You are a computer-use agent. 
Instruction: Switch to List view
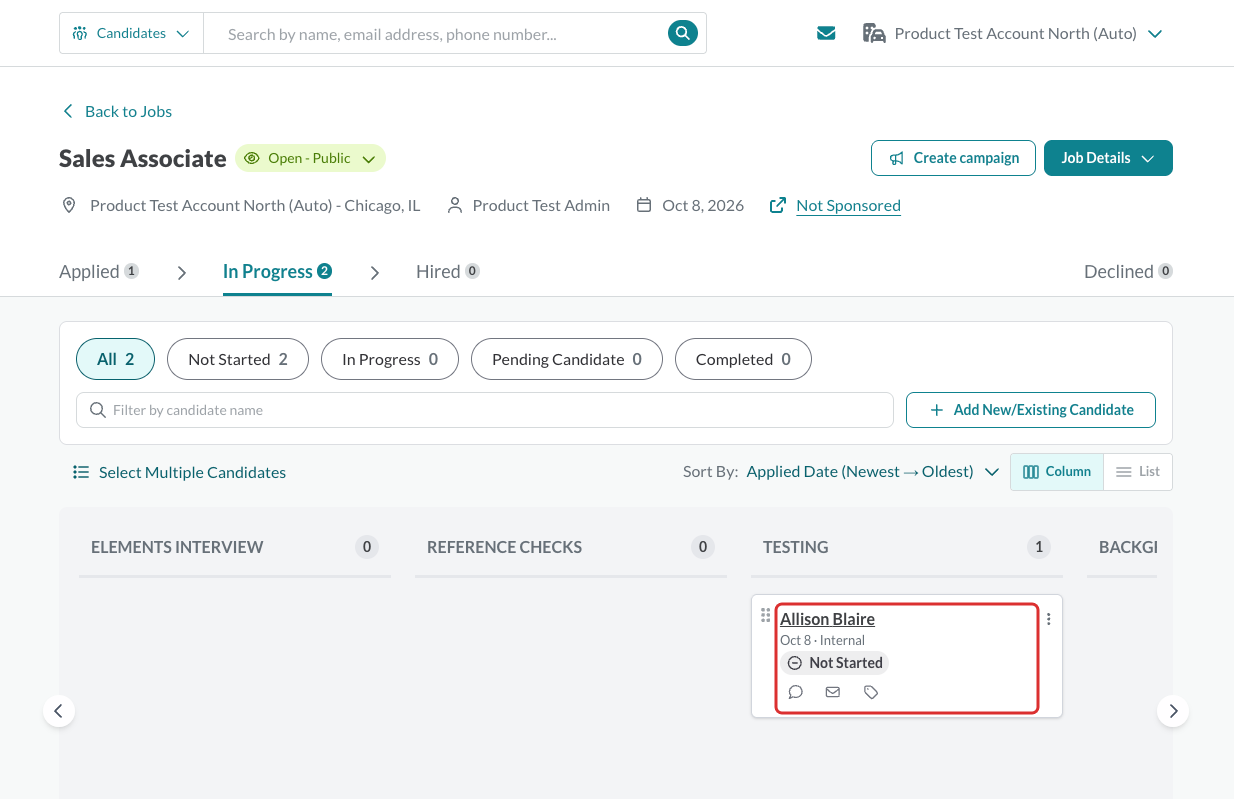(x=1138, y=472)
